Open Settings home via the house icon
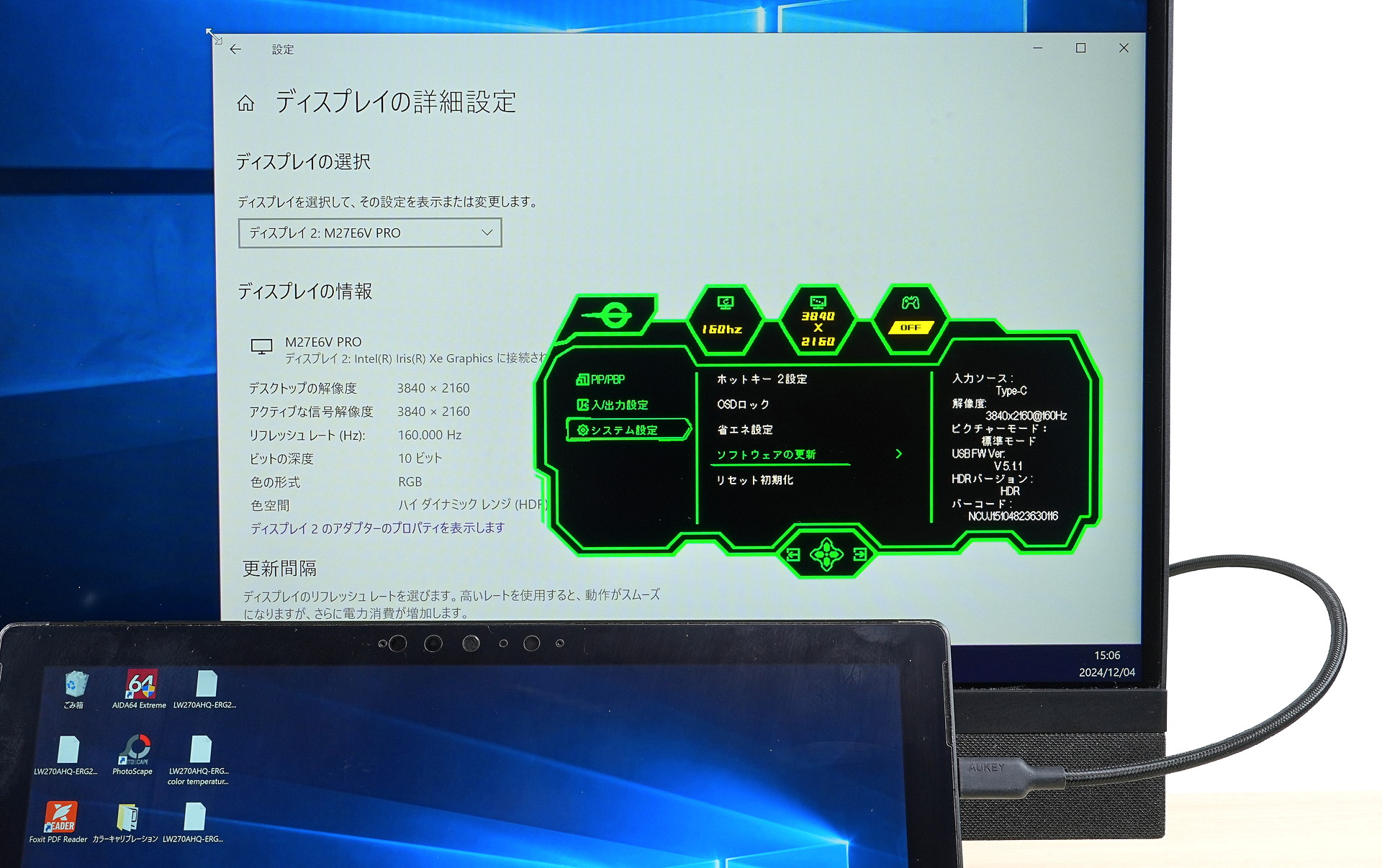The image size is (1382, 868). 246,104
